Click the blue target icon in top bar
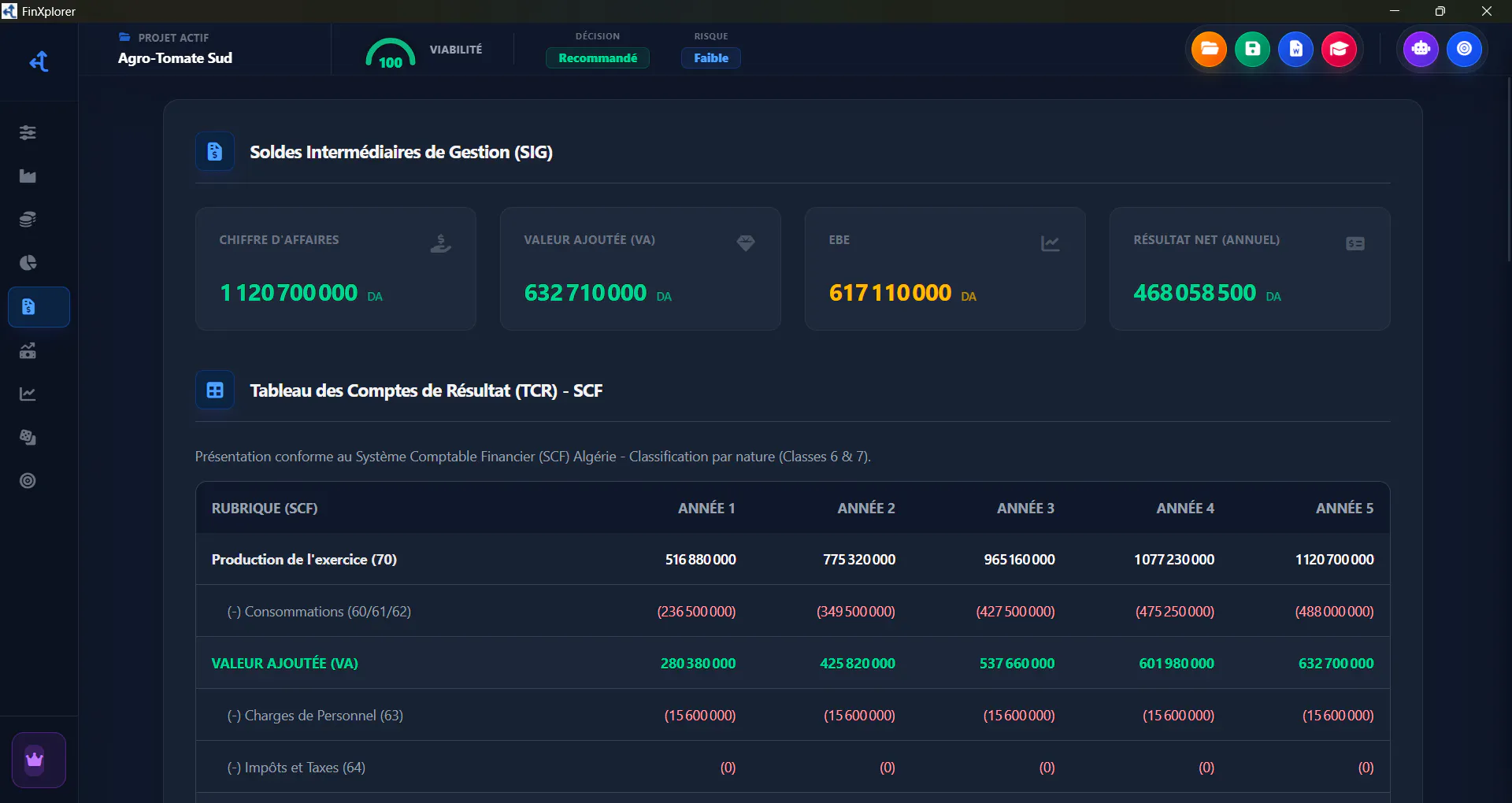Viewport: 1512px width, 803px height. point(1464,49)
